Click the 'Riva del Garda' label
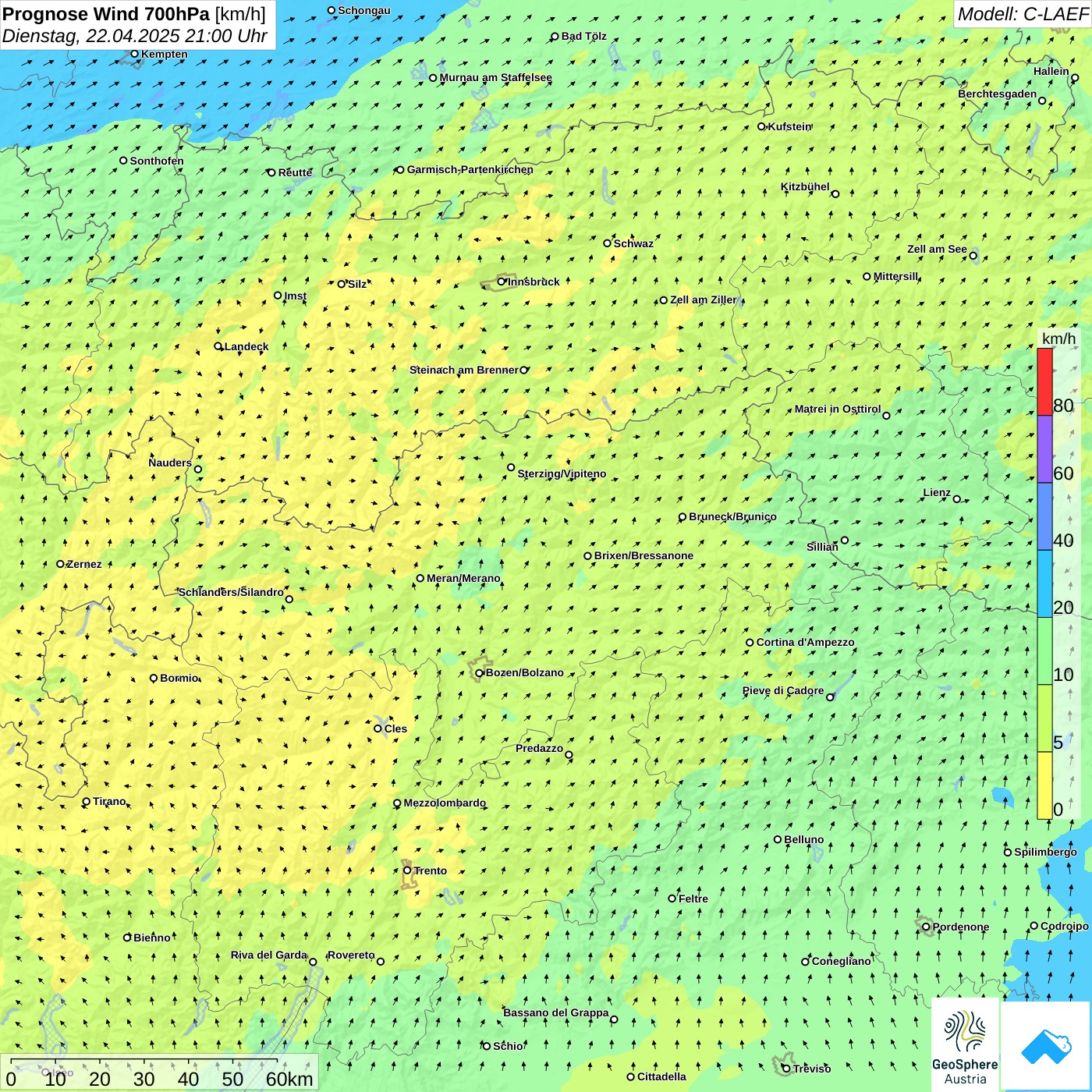 (269, 955)
